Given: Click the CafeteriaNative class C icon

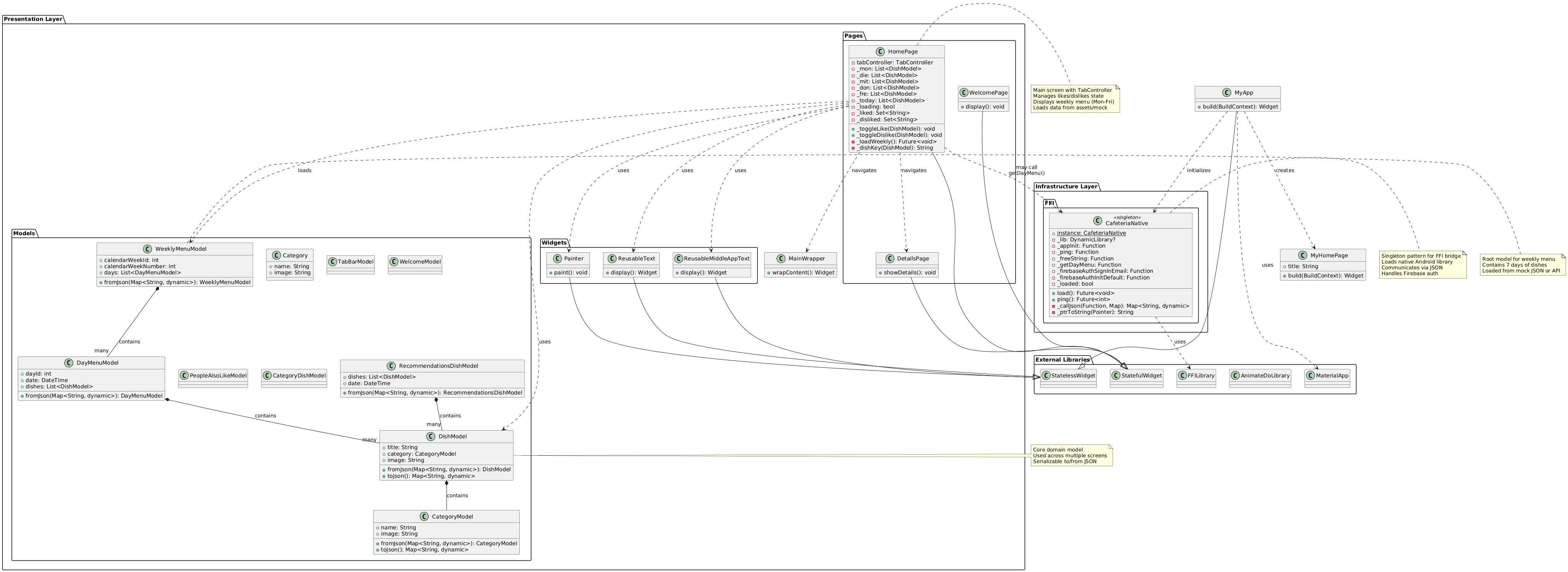Looking at the screenshot, I should pyautogui.click(x=1098, y=221).
